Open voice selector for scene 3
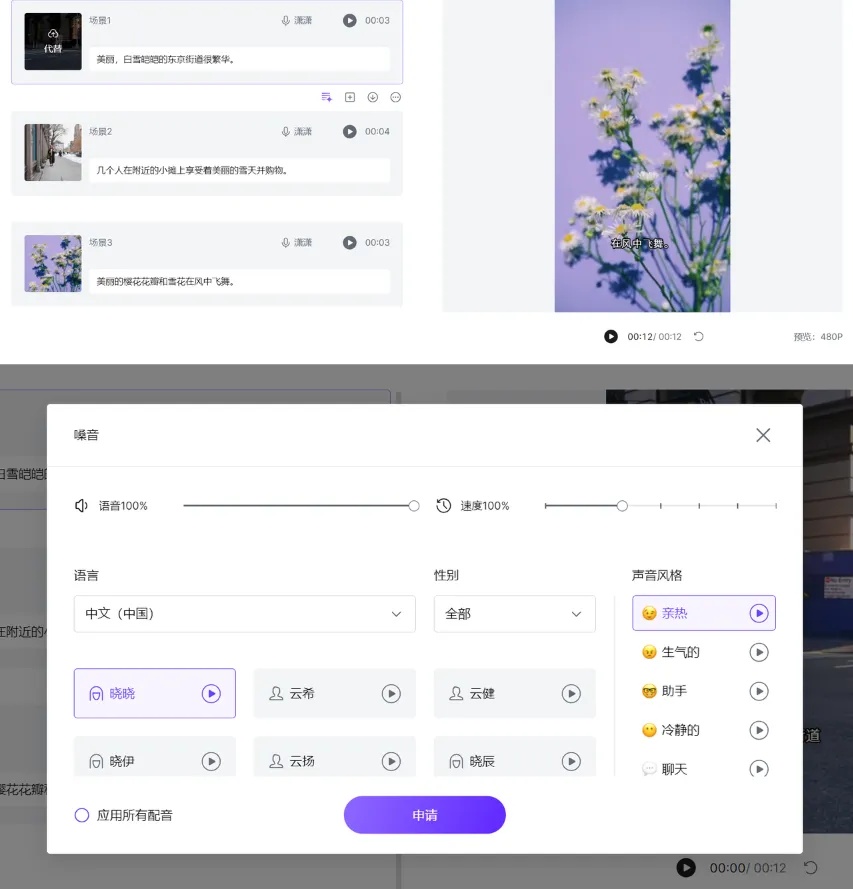The width and height of the screenshot is (853, 889). tap(297, 243)
